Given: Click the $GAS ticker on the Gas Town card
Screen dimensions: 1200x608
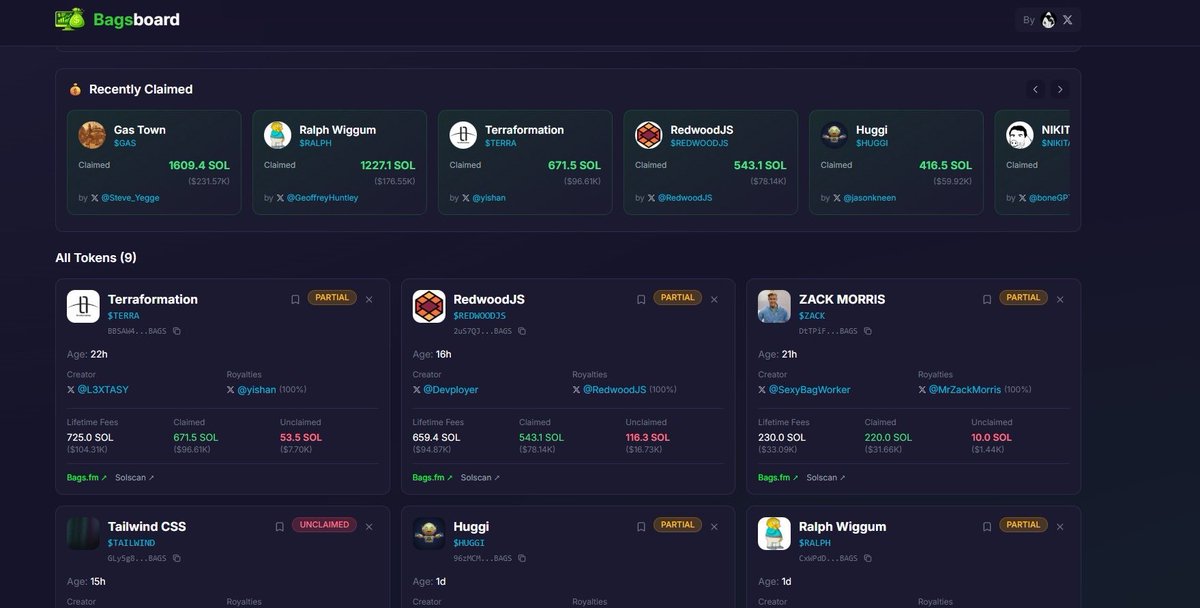Looking at the screenshot, I should pos(124,144).
